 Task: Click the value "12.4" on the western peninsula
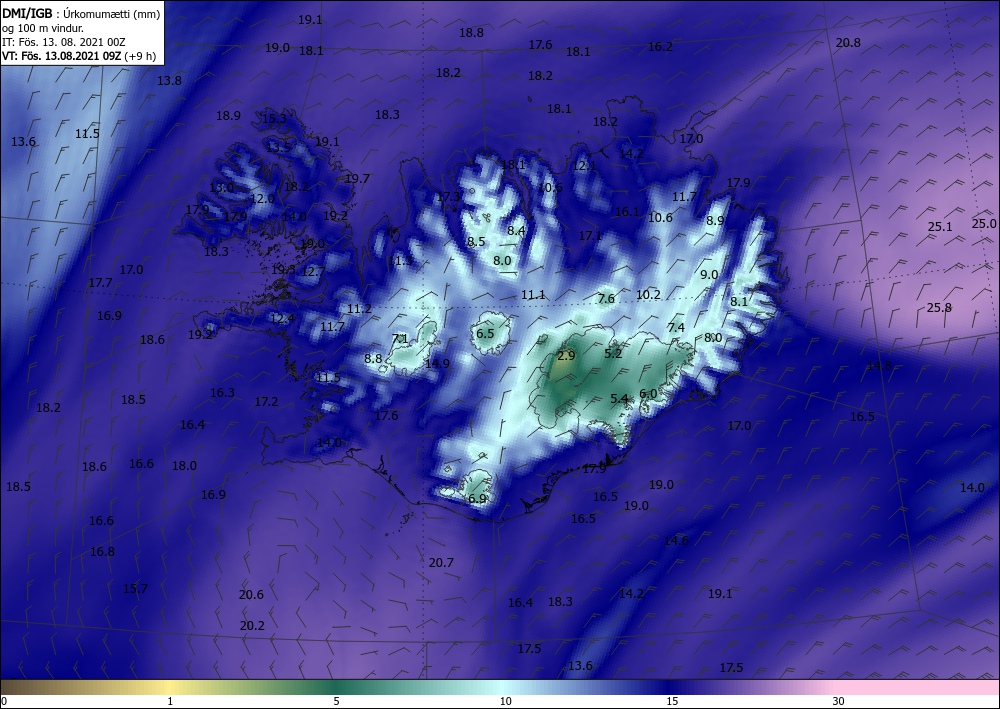tap(283, 318)
